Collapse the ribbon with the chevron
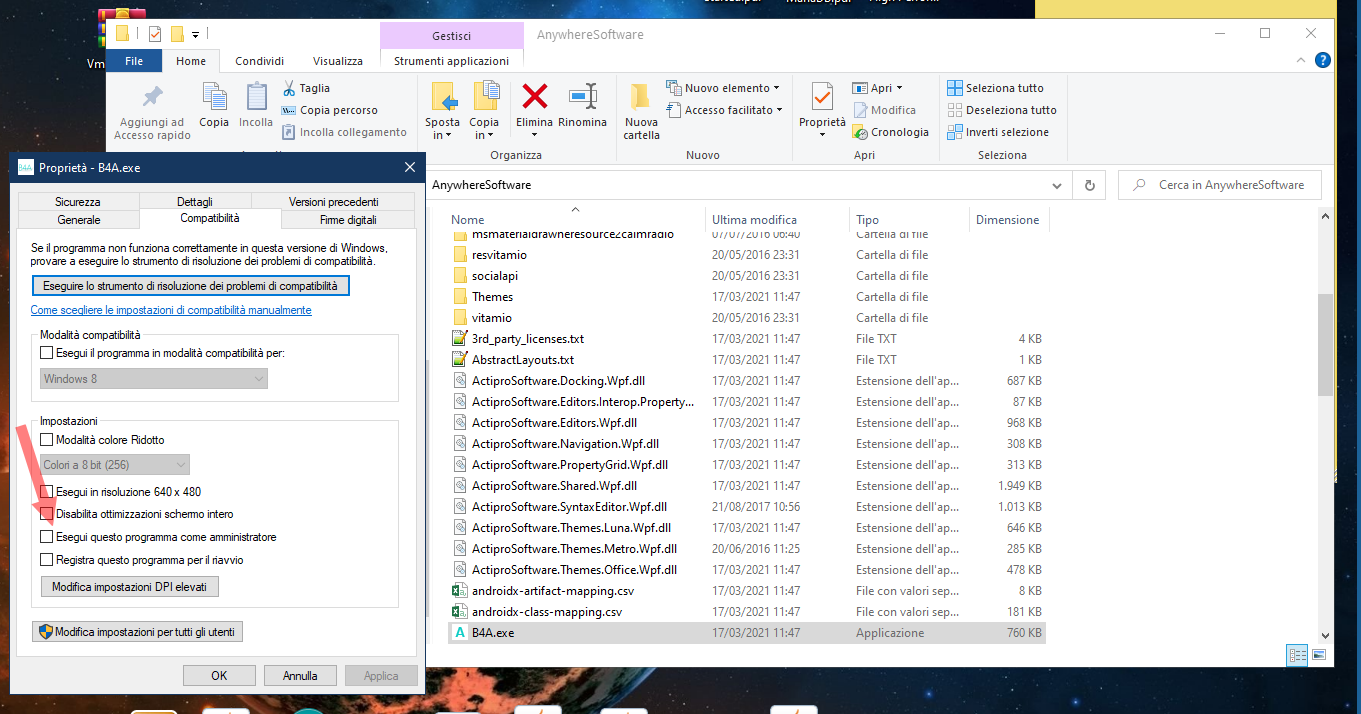Image resolution: width=1361 pixels, height=714 pixels. [x=1301, y=61]
